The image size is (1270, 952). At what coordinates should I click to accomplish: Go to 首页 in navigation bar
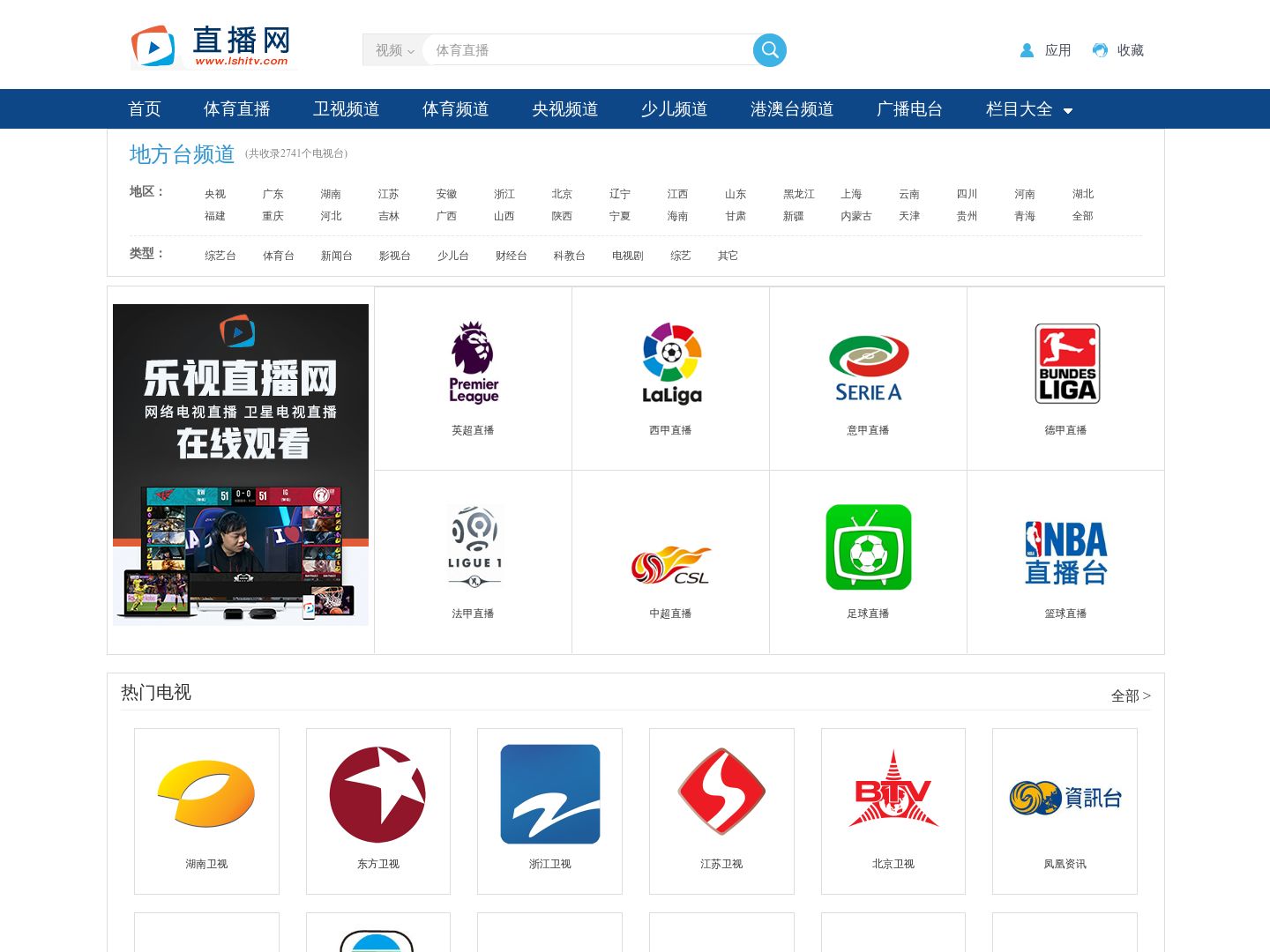(x=145, y=108)
